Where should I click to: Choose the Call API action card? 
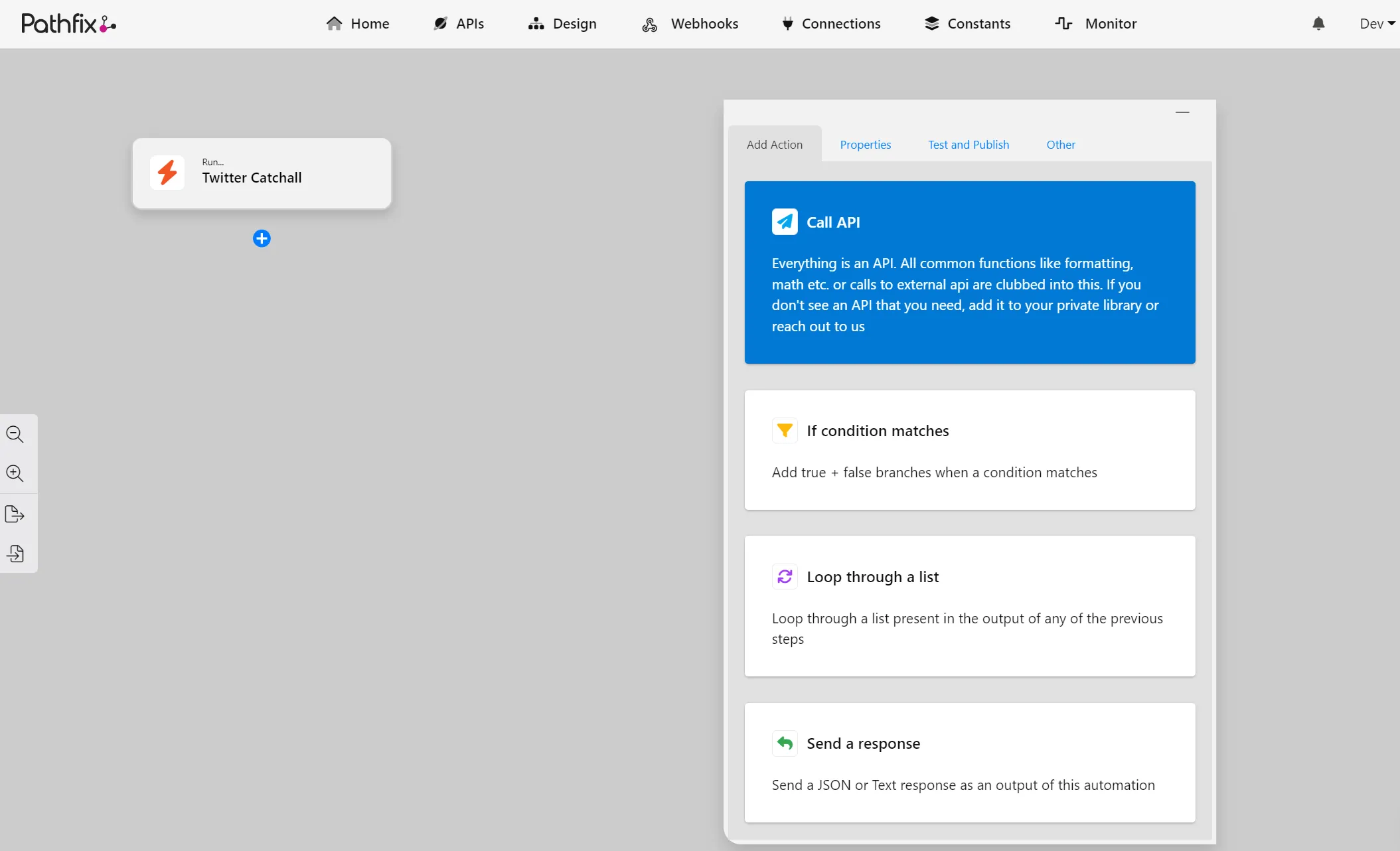(x=970, y=272)
